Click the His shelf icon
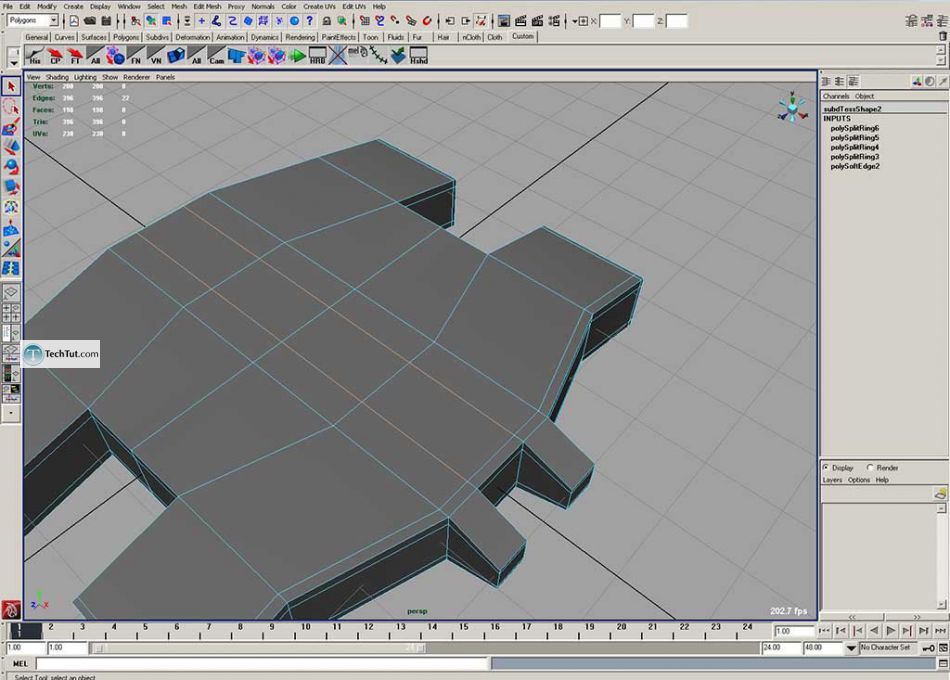 36,56
